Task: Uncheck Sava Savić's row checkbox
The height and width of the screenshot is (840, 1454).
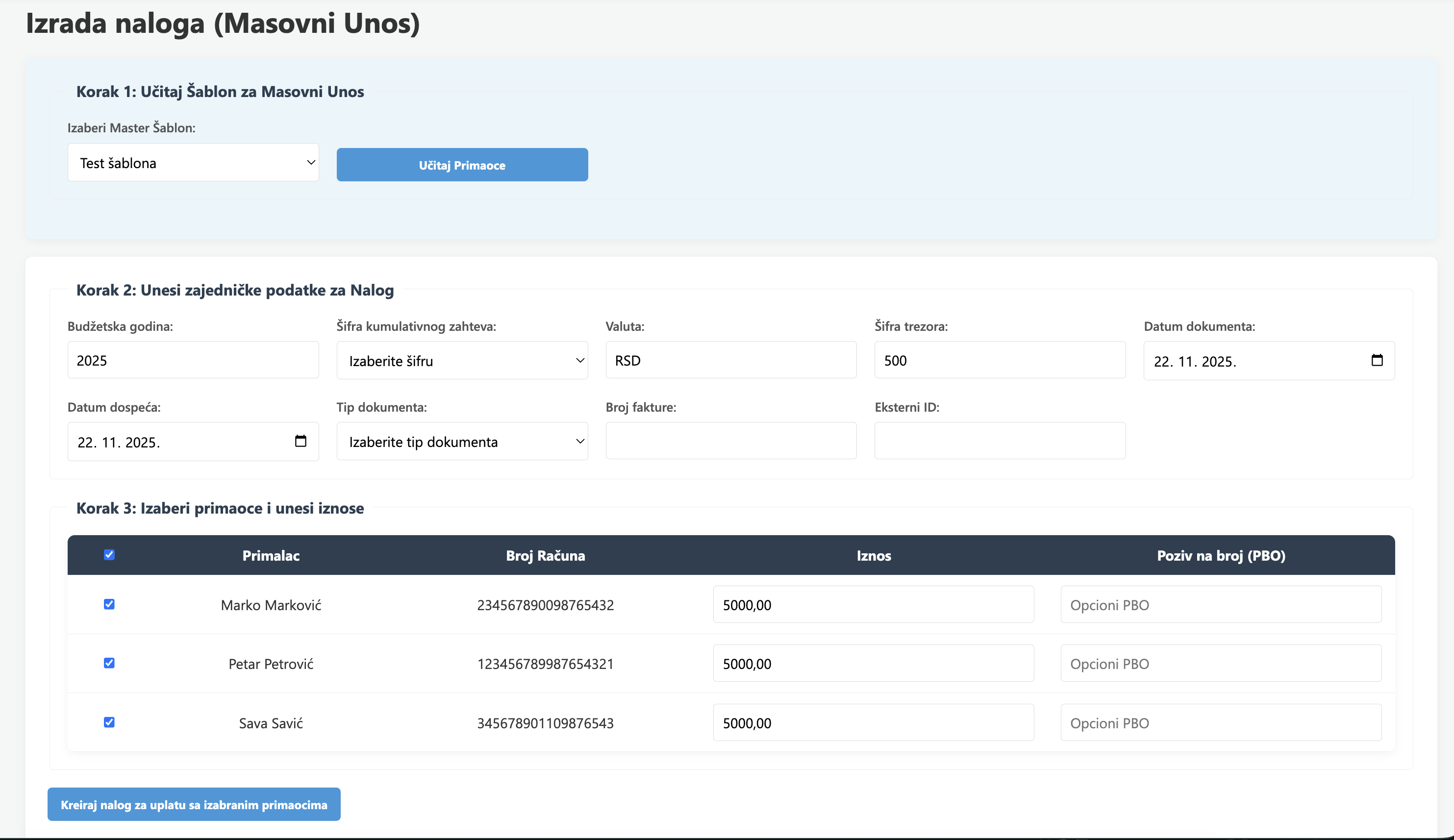Action: pos(109,722)
